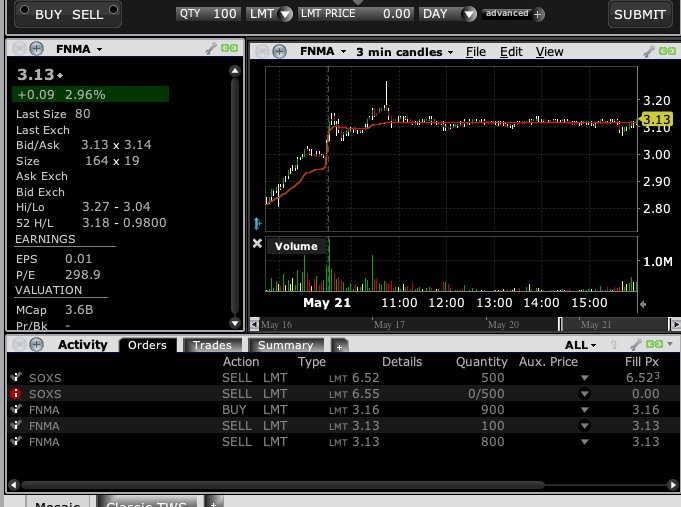Open wrench settings in Activity panel
This screenshot has width=681, height=507.
pos(636,345)
